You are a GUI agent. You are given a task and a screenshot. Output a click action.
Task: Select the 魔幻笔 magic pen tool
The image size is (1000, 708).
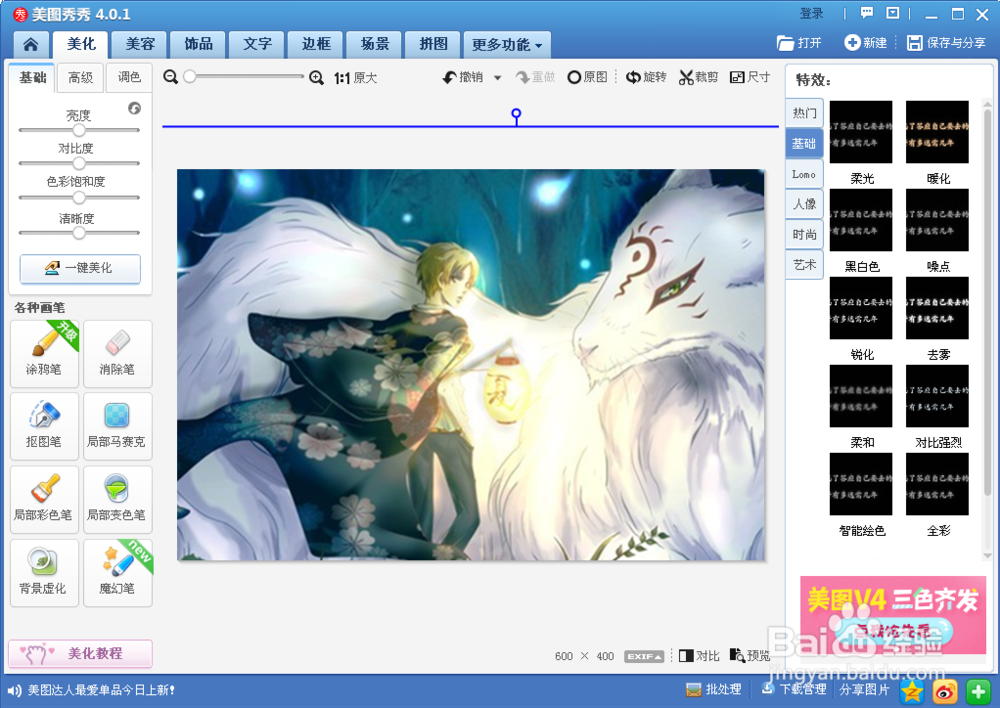click(117, 573)
